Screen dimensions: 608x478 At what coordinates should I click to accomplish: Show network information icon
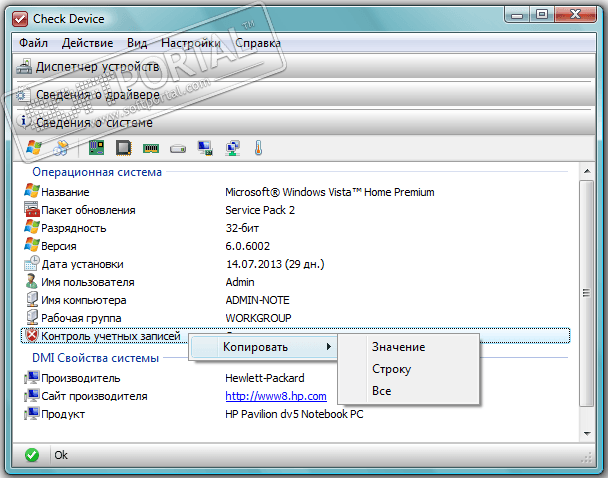tap(232, 148)
